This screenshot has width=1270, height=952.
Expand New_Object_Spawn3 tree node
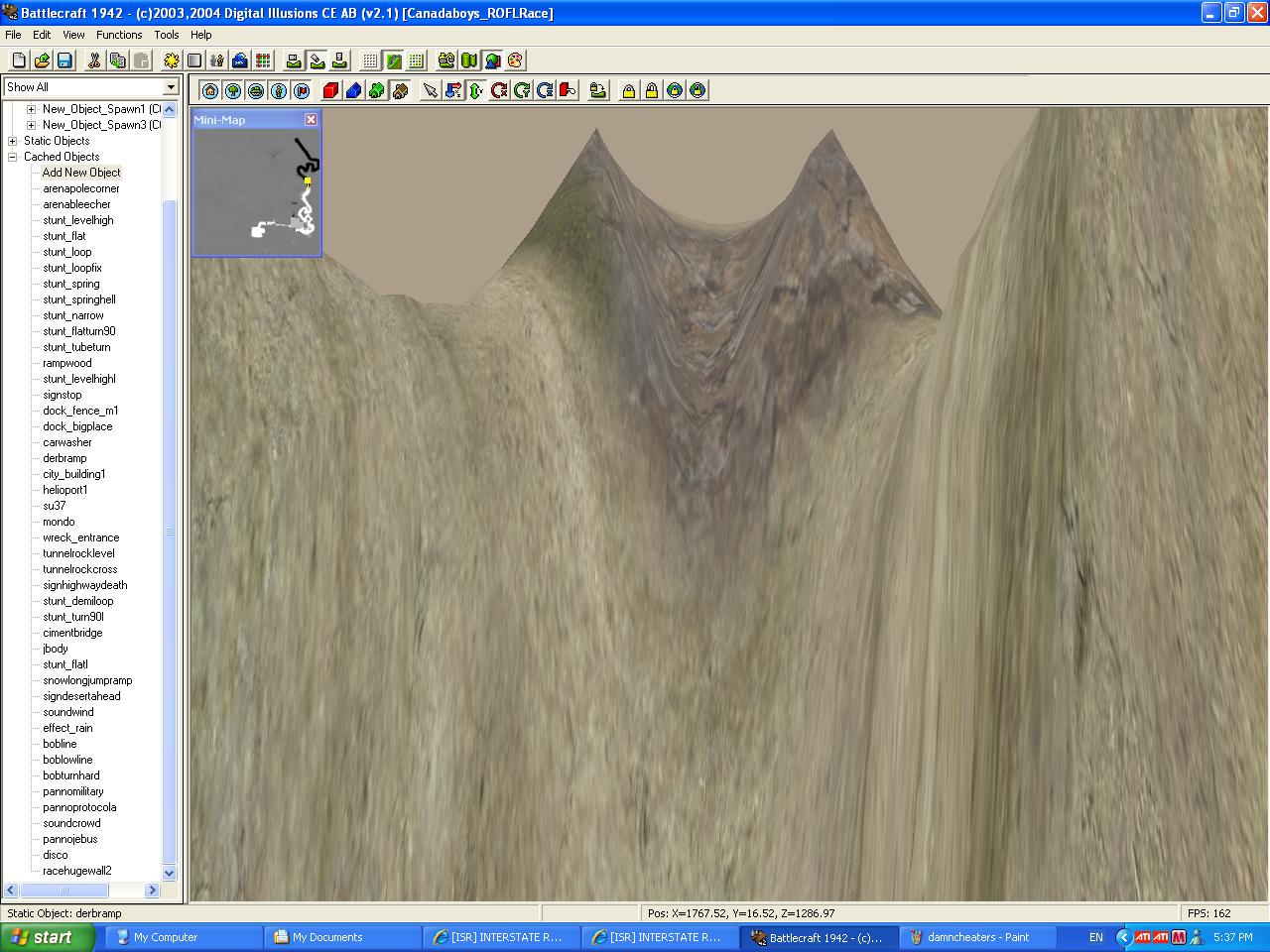coord(31,125)
